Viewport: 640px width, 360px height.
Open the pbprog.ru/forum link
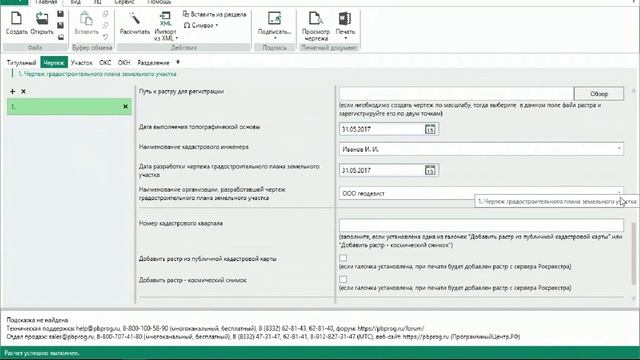(391, 329)
